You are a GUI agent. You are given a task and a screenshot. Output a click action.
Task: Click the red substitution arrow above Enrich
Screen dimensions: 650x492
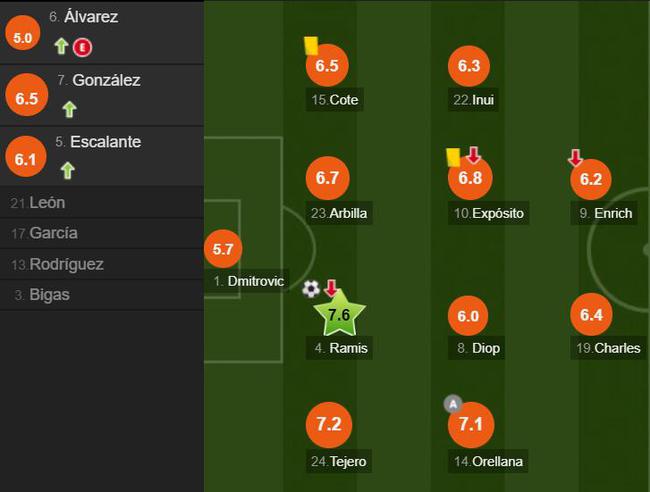coord(575,158)
